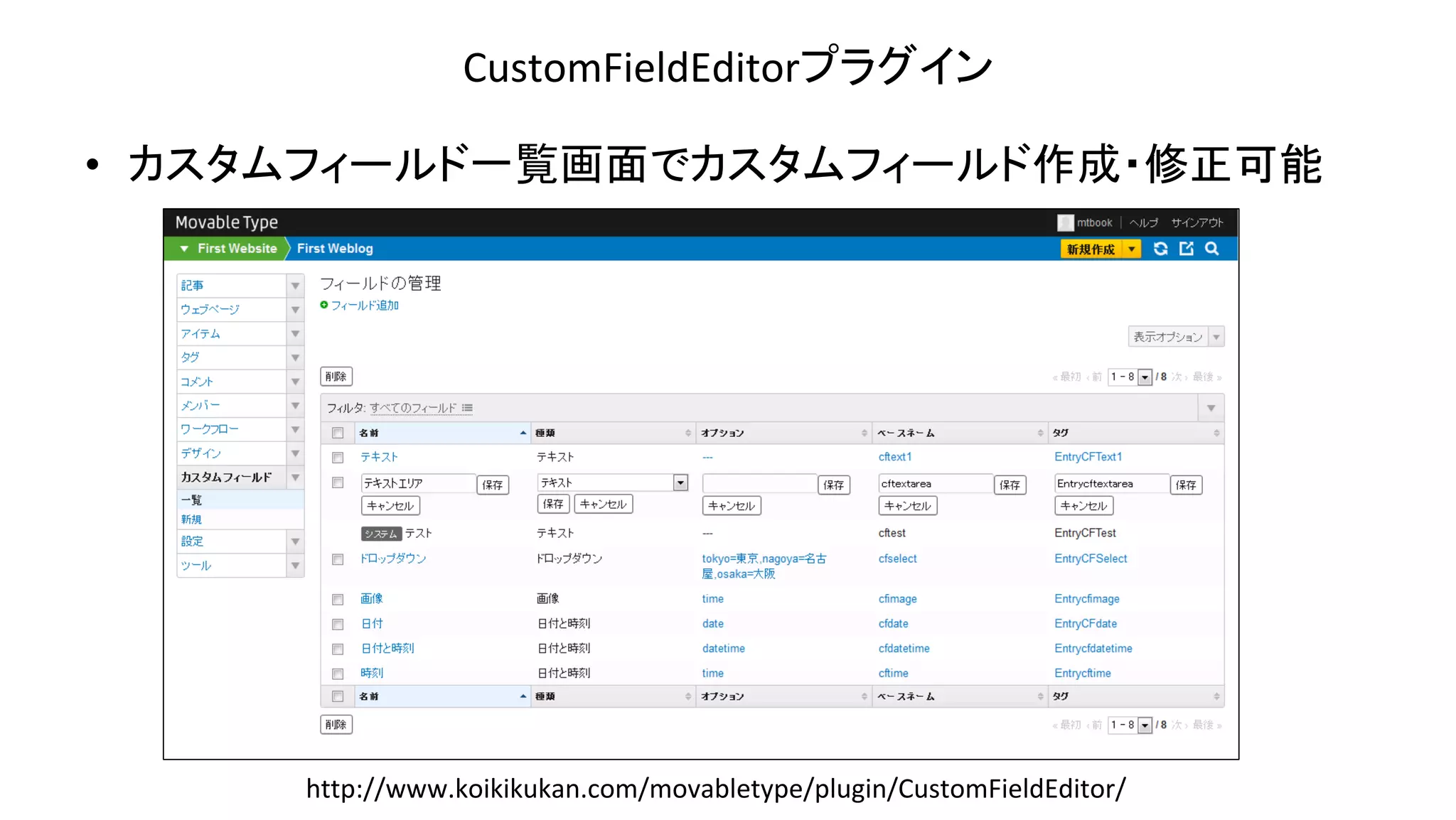Viewport: 1456px width, 820px height.
Task: Check the テキストエリア row checkbox
Action: 338,482
